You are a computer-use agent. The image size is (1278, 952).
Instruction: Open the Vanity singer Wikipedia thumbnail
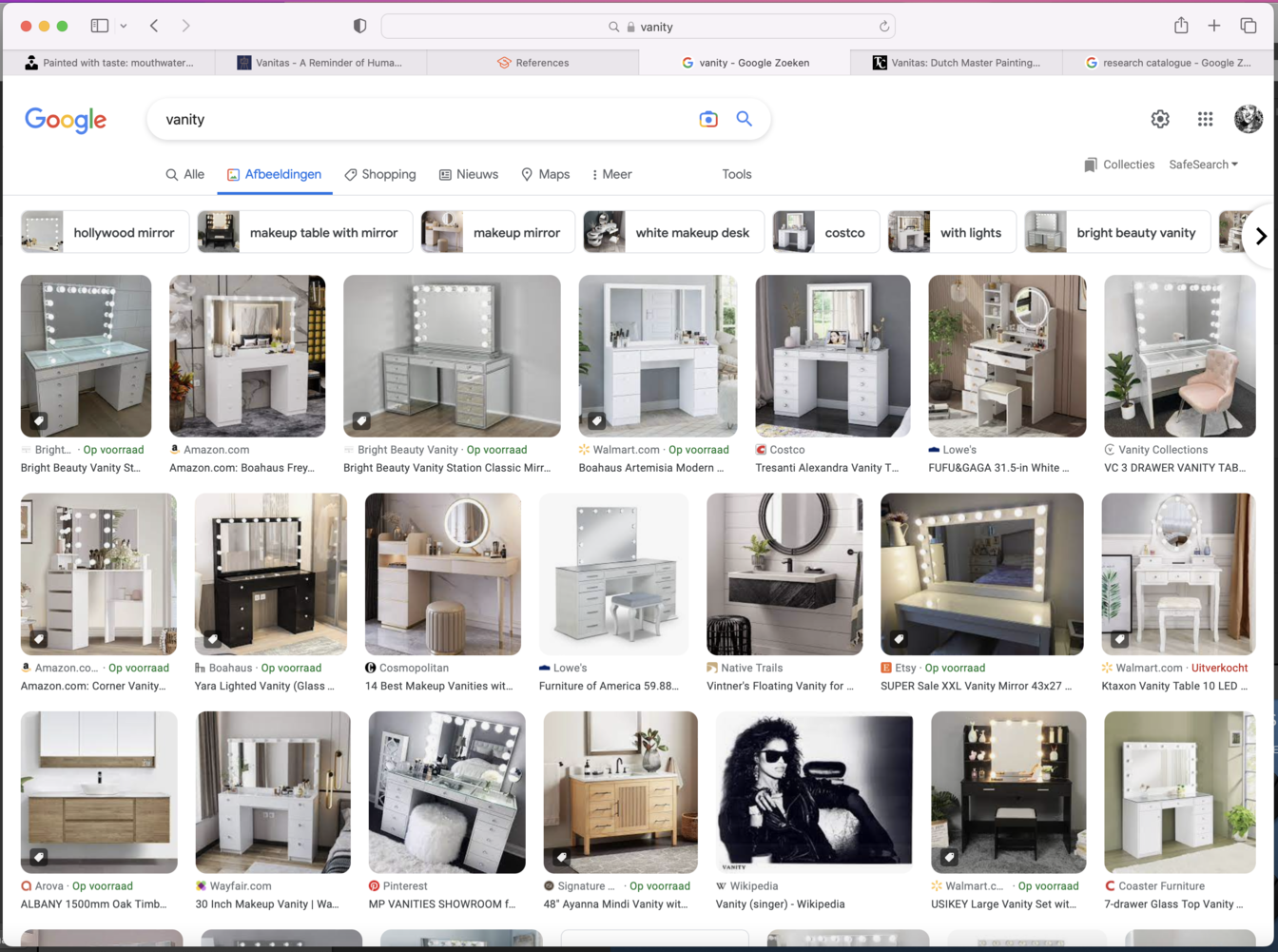click(x=814, y=791)
